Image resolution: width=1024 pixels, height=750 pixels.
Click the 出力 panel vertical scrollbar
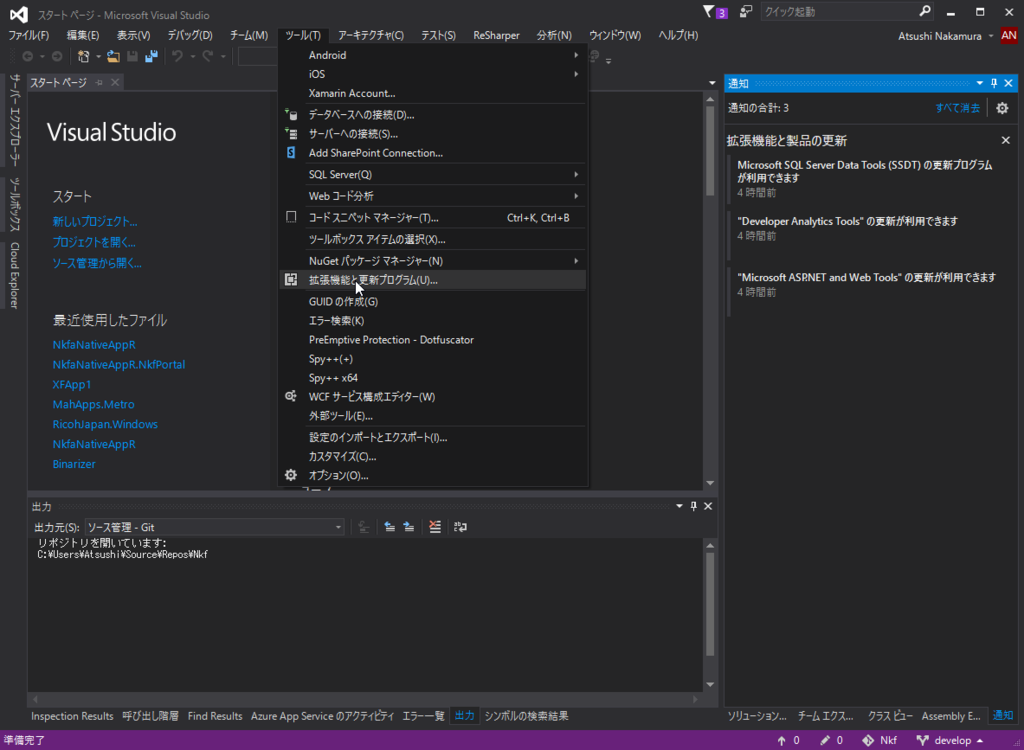click(710, 615)
